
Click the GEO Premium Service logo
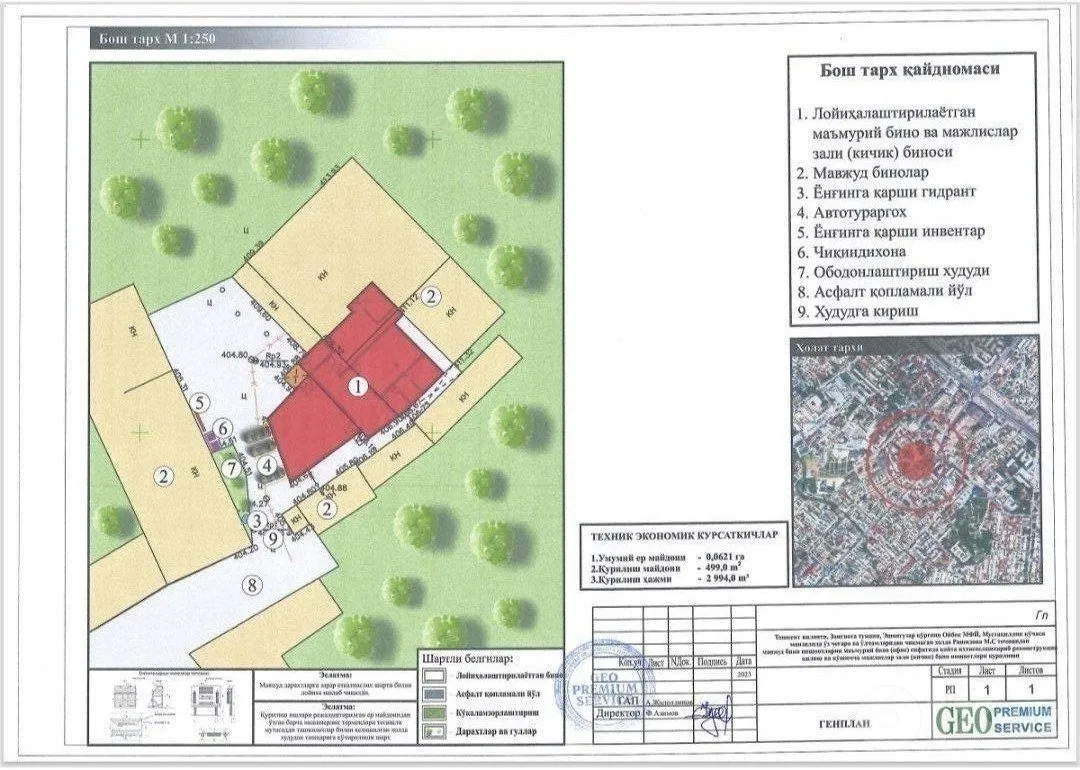coord(994,720)
